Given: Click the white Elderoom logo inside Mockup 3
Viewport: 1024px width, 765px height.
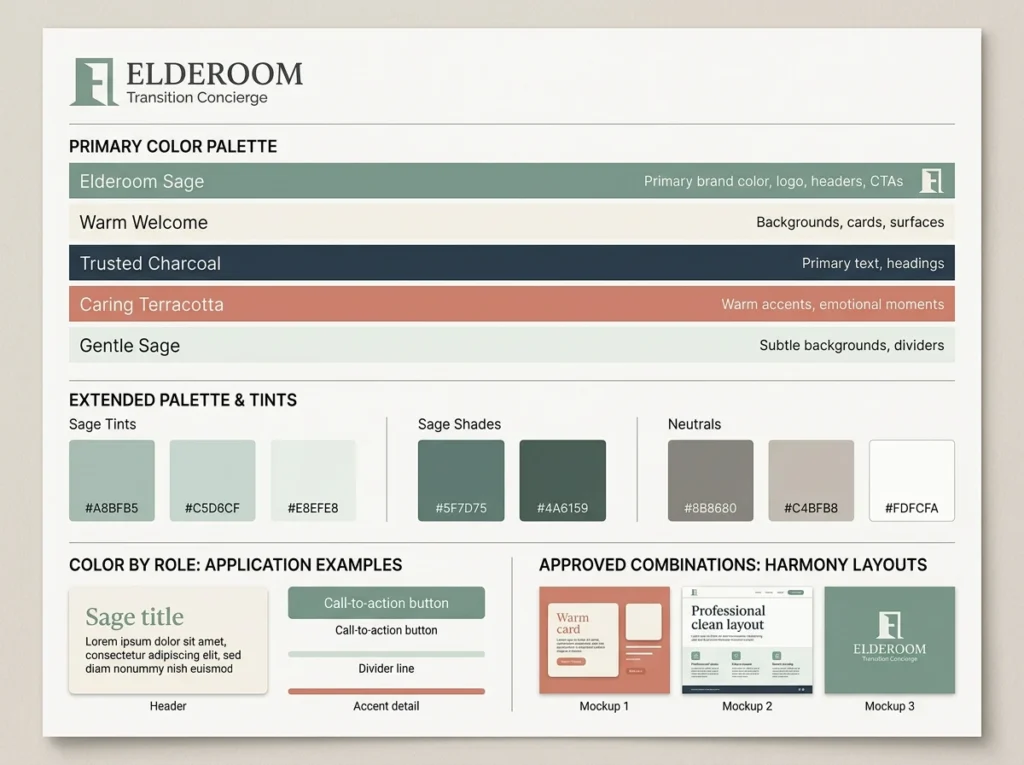Looking at the screenshot, I should 889,626.
